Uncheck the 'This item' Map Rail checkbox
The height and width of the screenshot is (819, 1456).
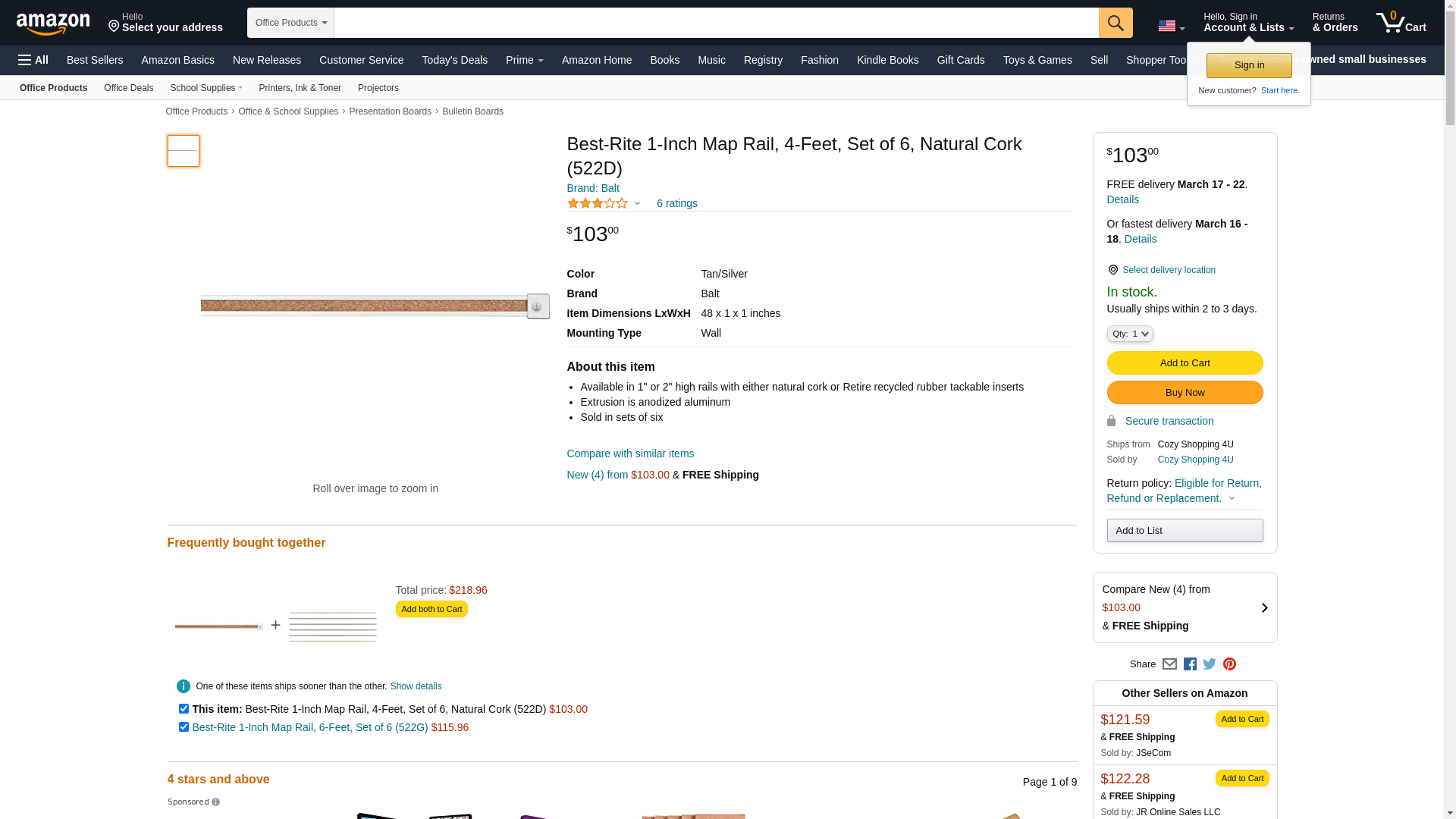point(184,709)
